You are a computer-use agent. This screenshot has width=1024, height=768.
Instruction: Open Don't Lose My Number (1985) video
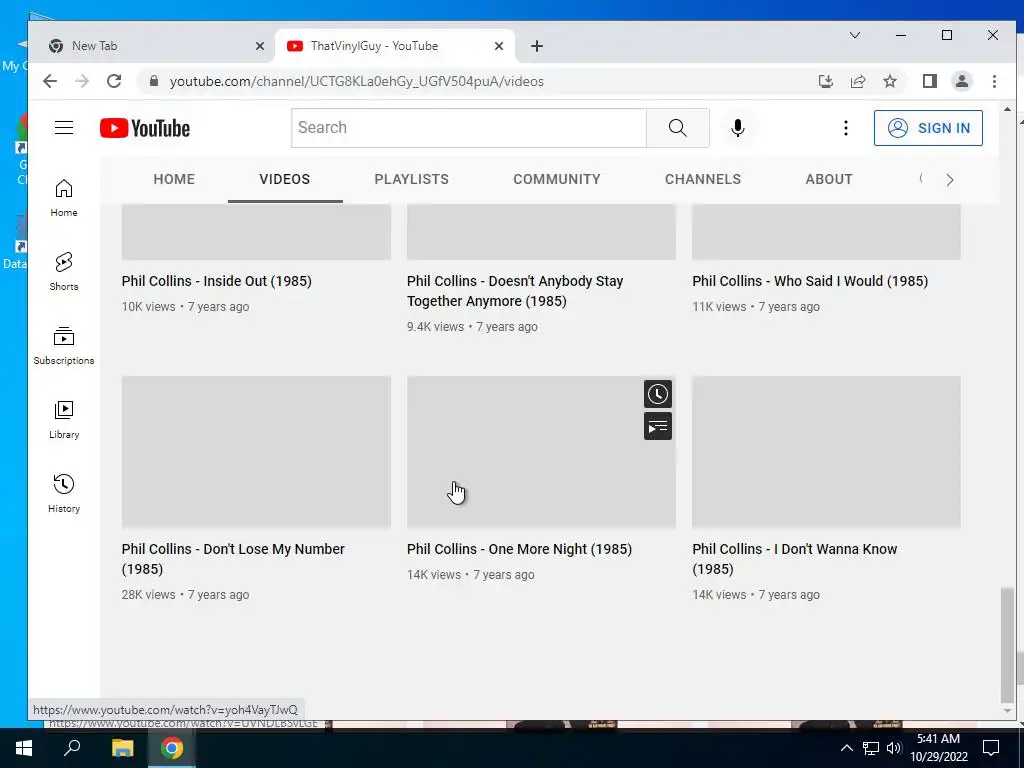click(x=233, y=558)
